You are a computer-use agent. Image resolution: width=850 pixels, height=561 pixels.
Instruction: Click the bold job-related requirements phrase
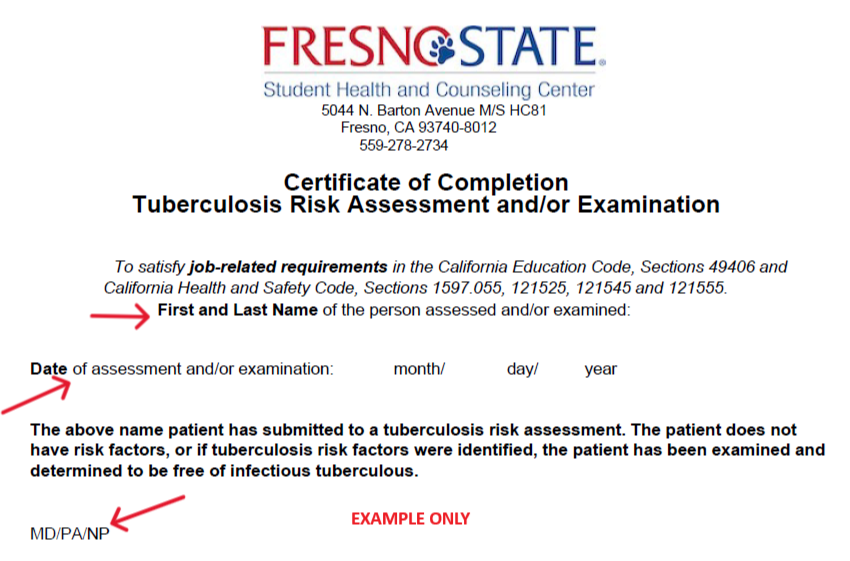point(288,267)
